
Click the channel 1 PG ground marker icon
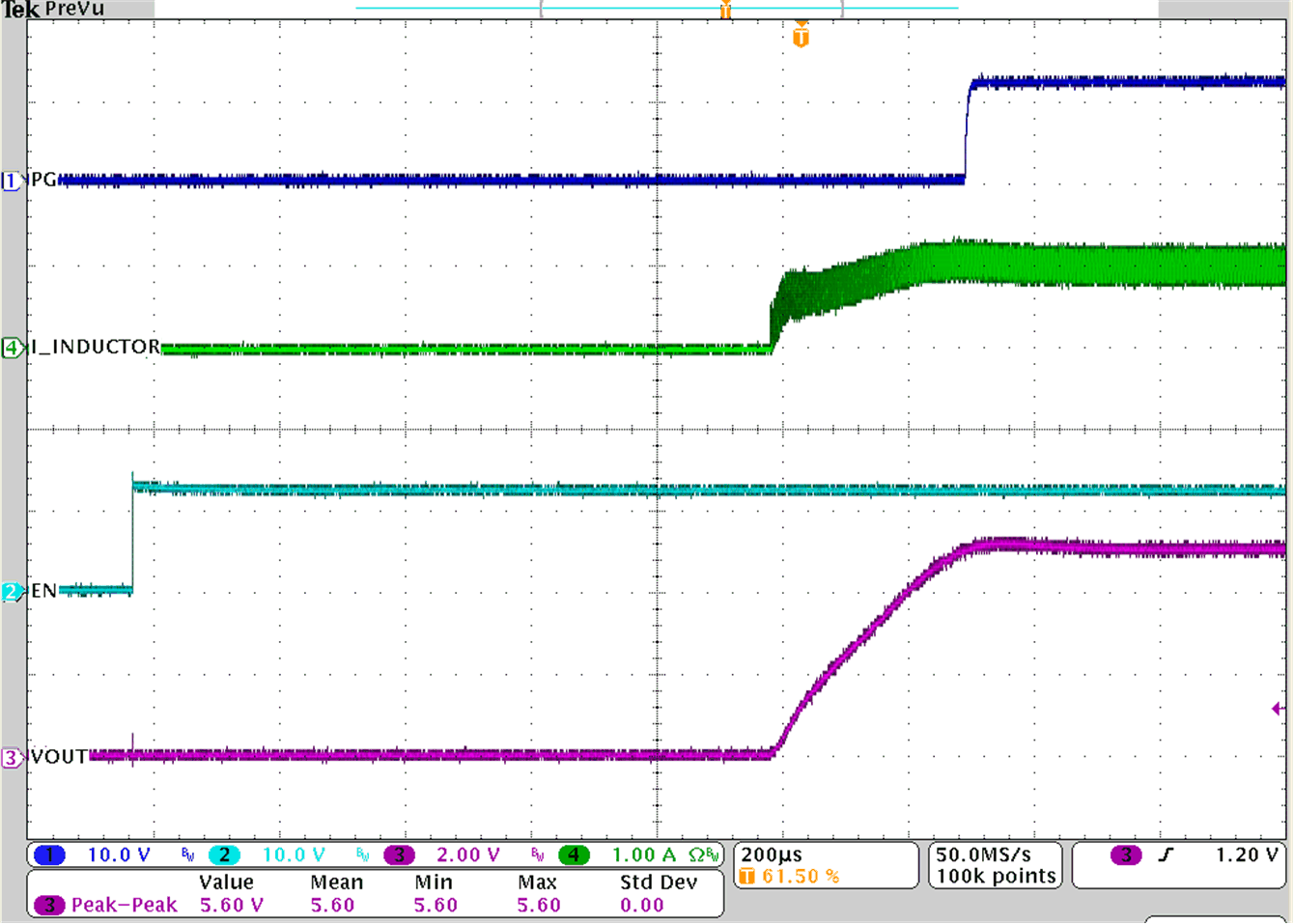click(10, 180)
